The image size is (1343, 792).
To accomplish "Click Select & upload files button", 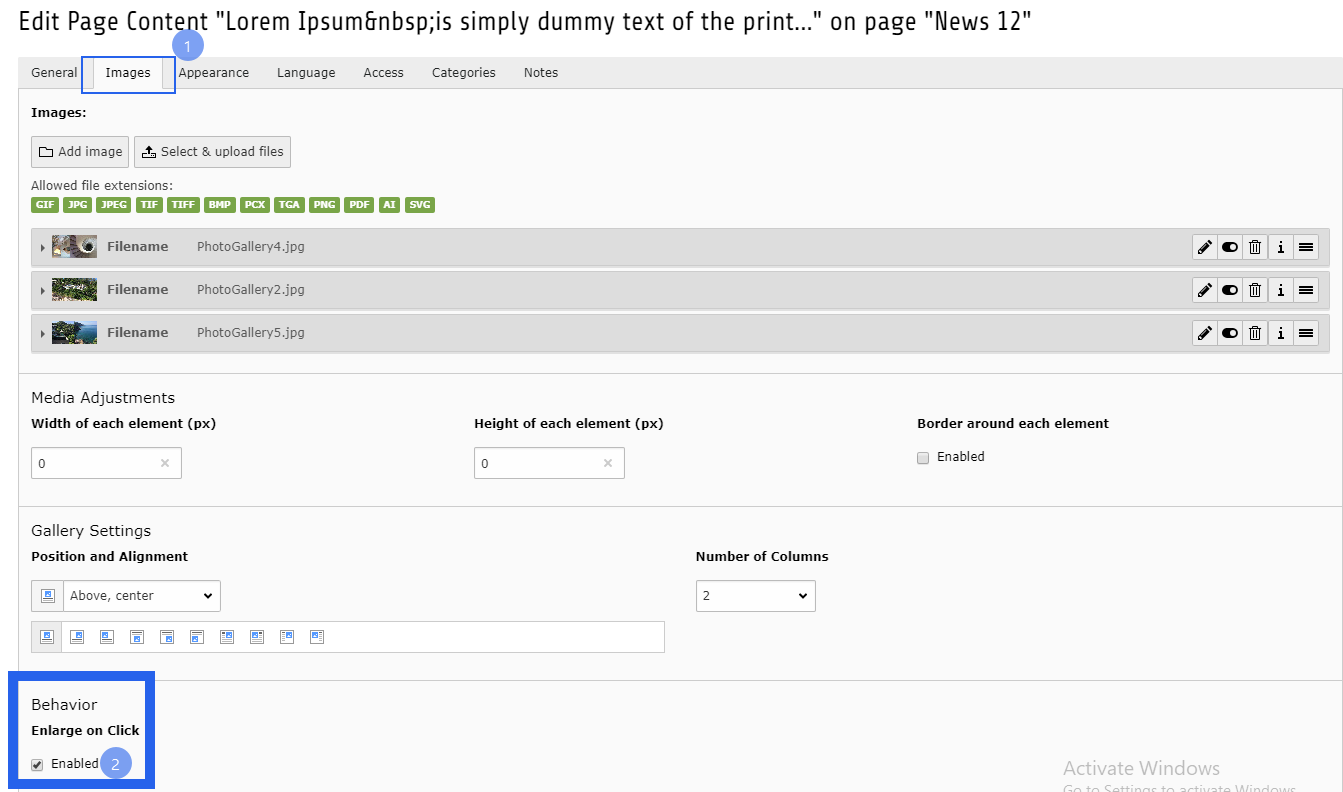I will (212, 152).
